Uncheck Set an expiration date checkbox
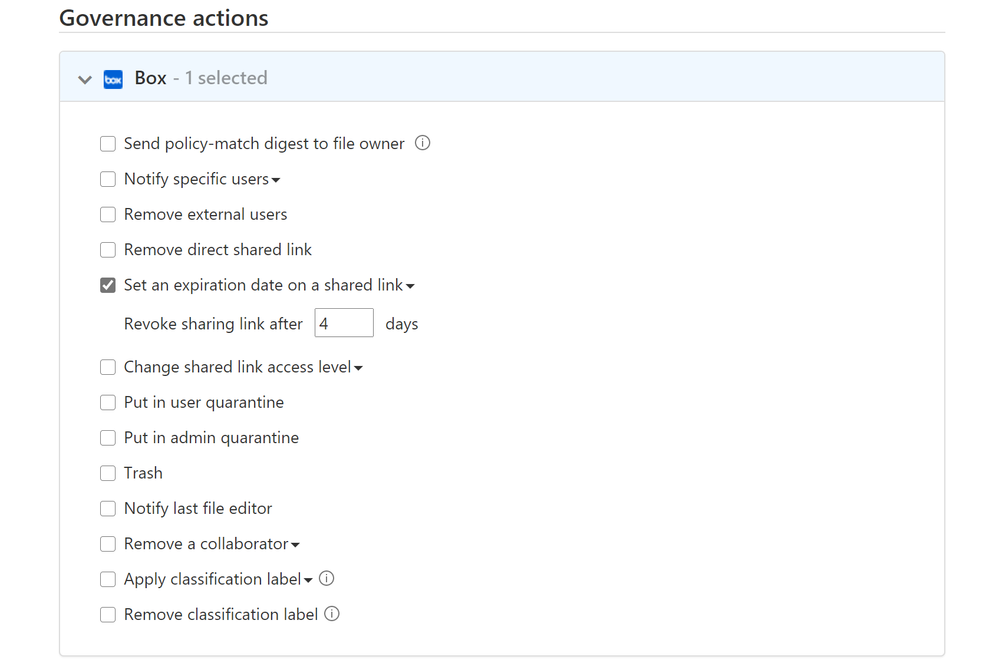The image size is (999, 660). click(x=108, y=285)
